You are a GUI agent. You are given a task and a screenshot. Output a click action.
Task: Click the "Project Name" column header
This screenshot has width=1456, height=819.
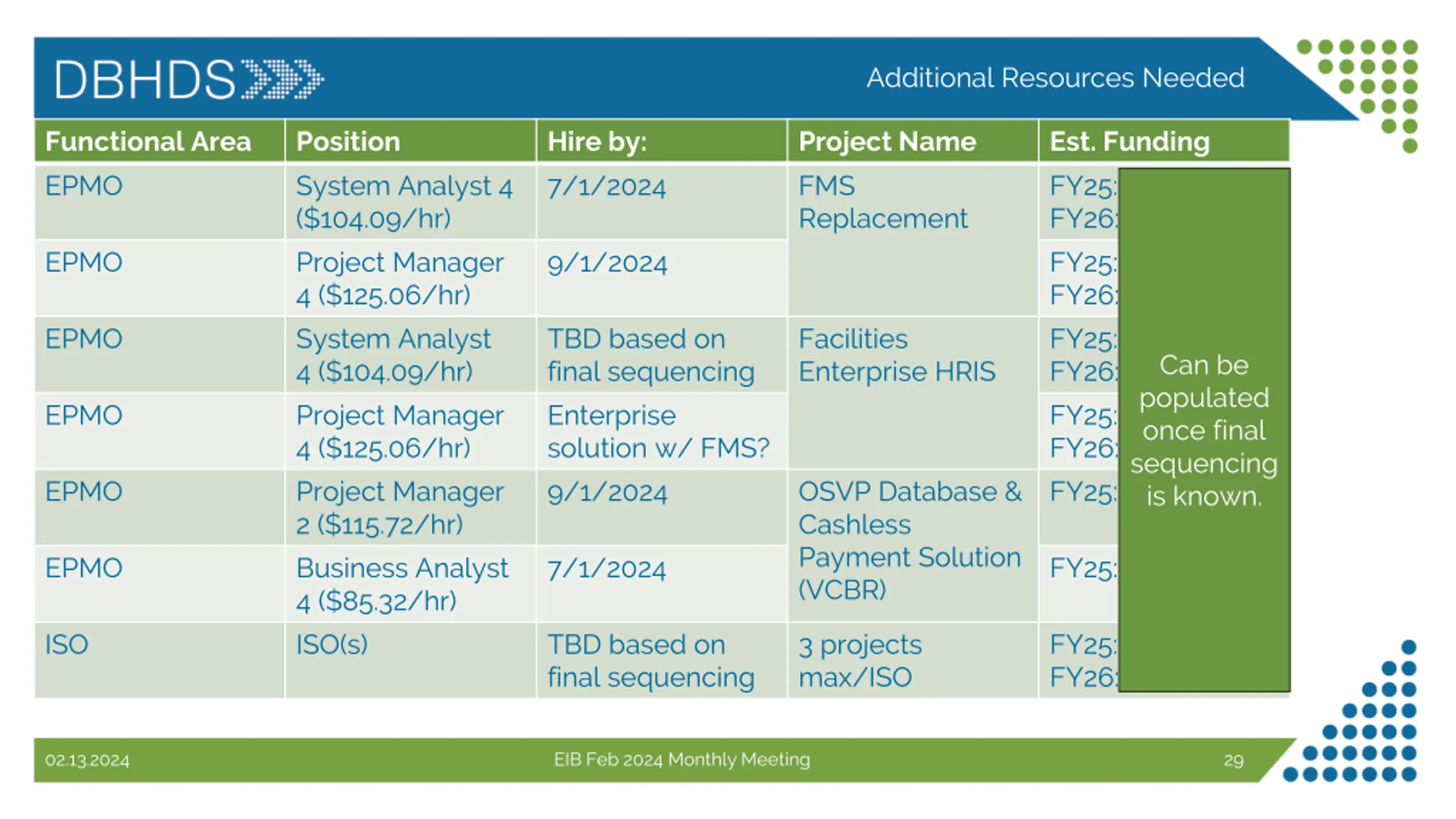[887, 141]
